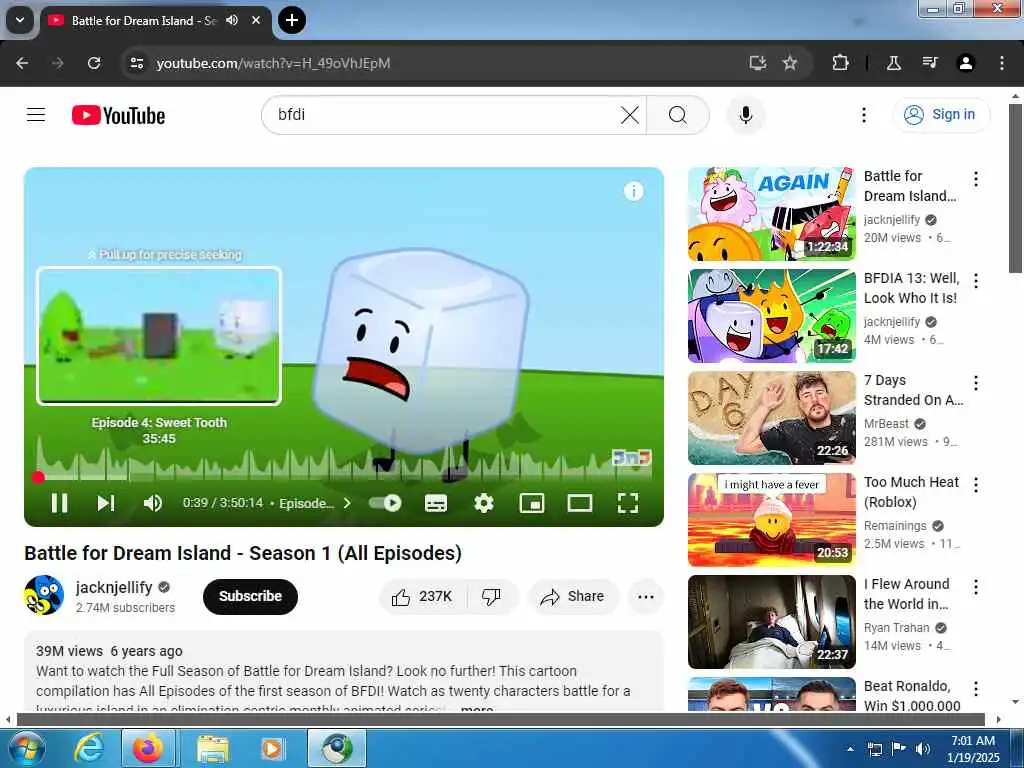Mute the video player volume

(152, 503)
